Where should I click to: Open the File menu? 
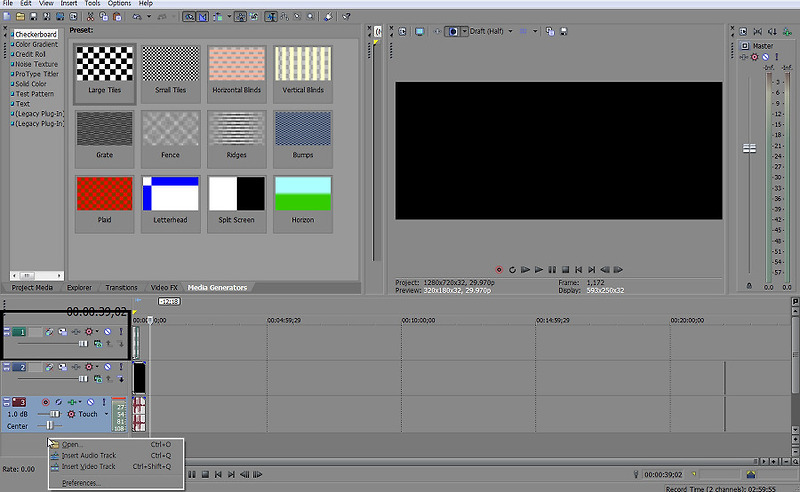[x=8, y=3]
